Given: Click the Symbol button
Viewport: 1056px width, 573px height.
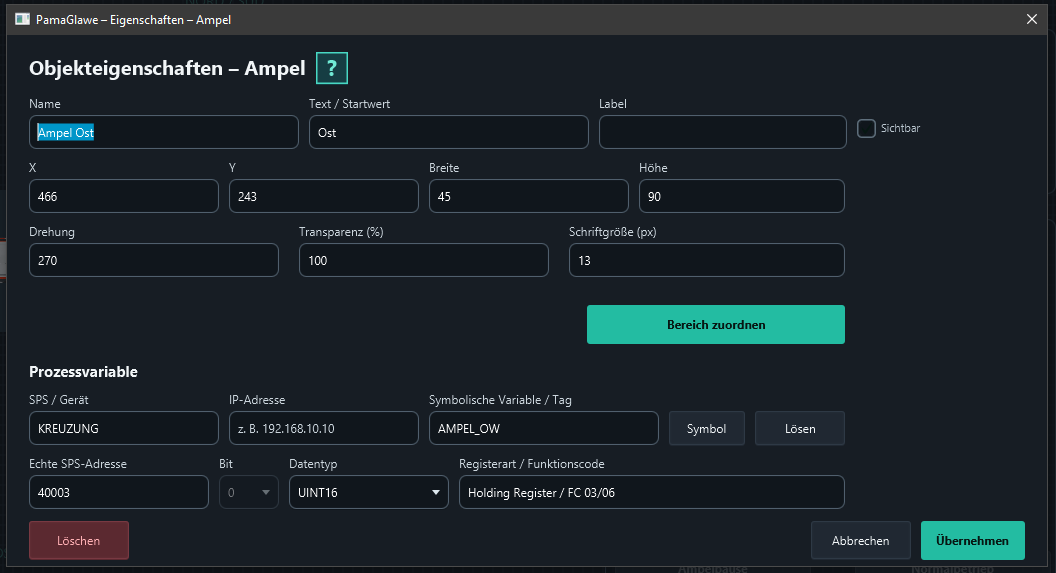Looking at the screenshot, I should pos(706,428).
